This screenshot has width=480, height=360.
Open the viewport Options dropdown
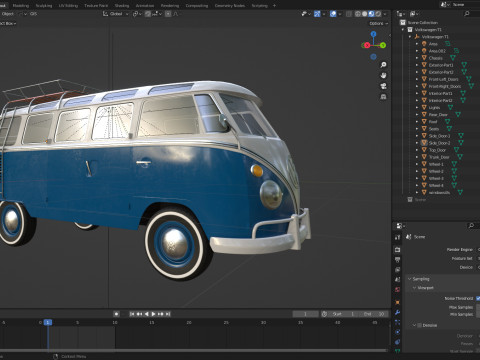(x=379, y=23)
